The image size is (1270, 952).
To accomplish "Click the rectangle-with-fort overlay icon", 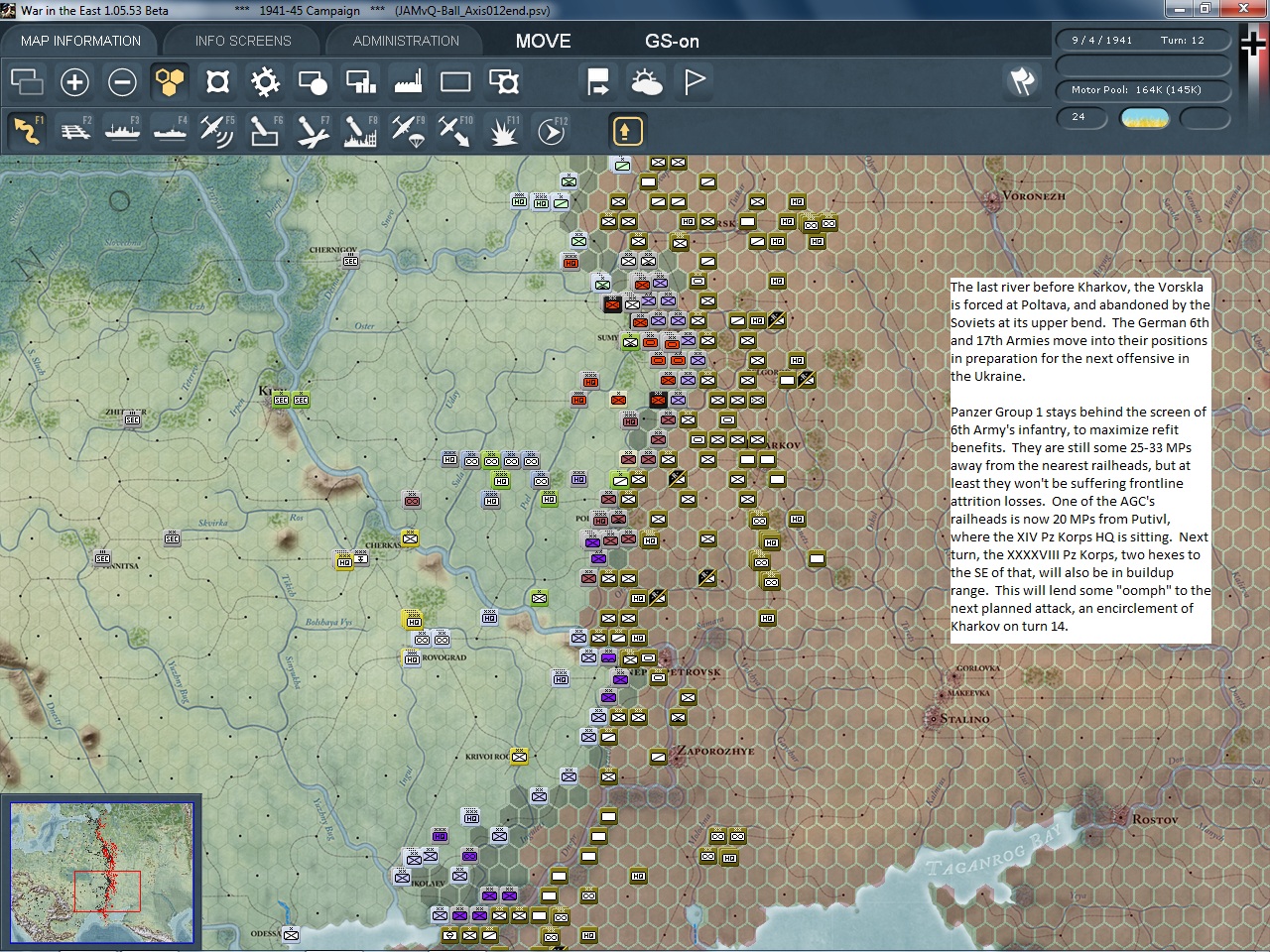I will [503, 81].
